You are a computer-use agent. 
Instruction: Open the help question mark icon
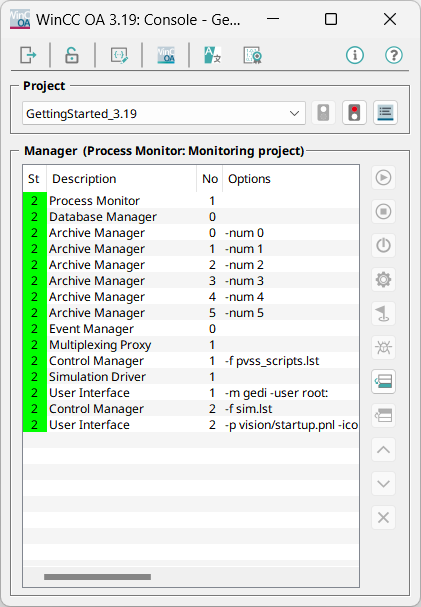[x=394, y=55]
